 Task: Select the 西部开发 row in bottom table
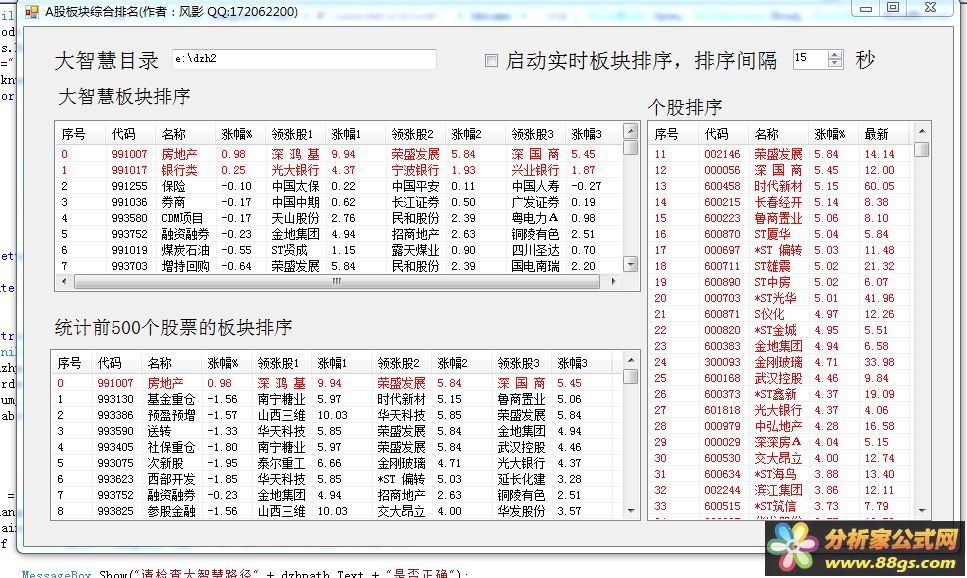338,479
